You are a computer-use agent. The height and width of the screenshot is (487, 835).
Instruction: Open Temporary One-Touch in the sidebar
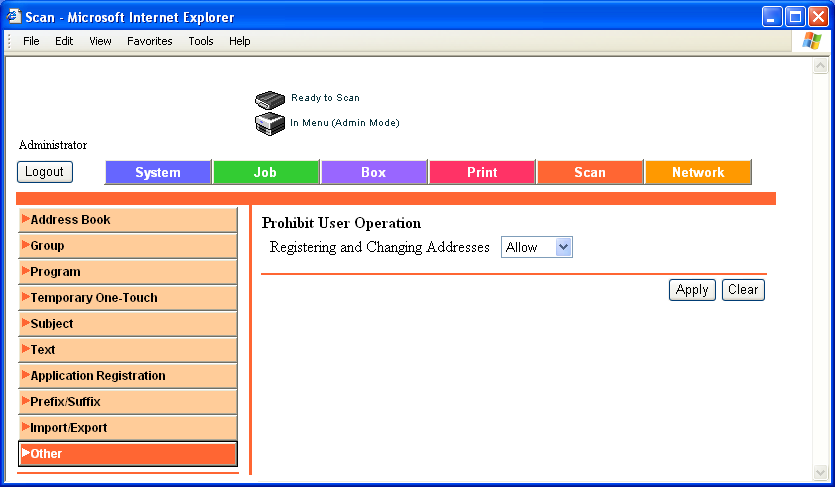(128, 298)
